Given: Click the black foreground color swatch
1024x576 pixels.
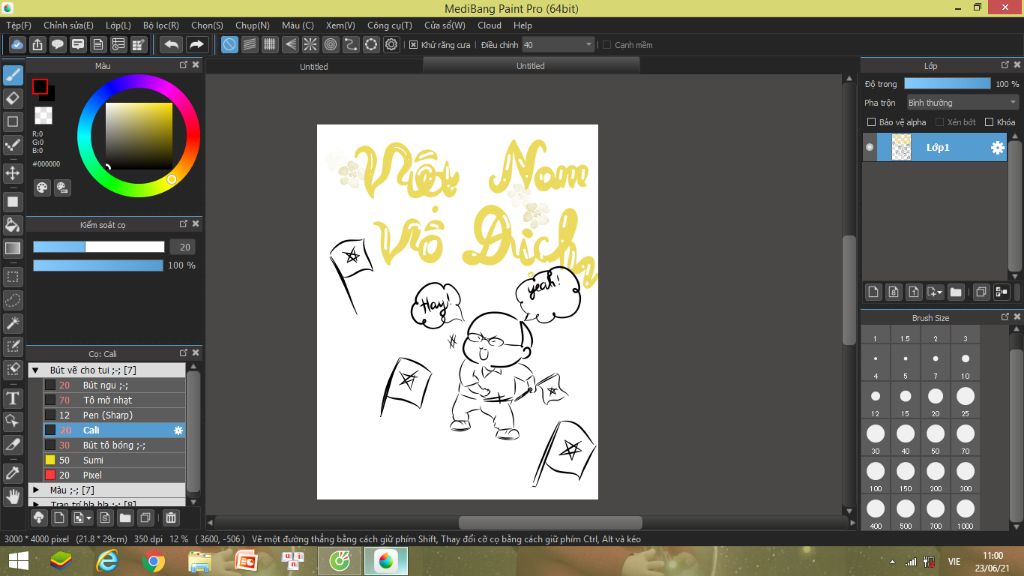Looking at the screenshot, I should [40, 86].
